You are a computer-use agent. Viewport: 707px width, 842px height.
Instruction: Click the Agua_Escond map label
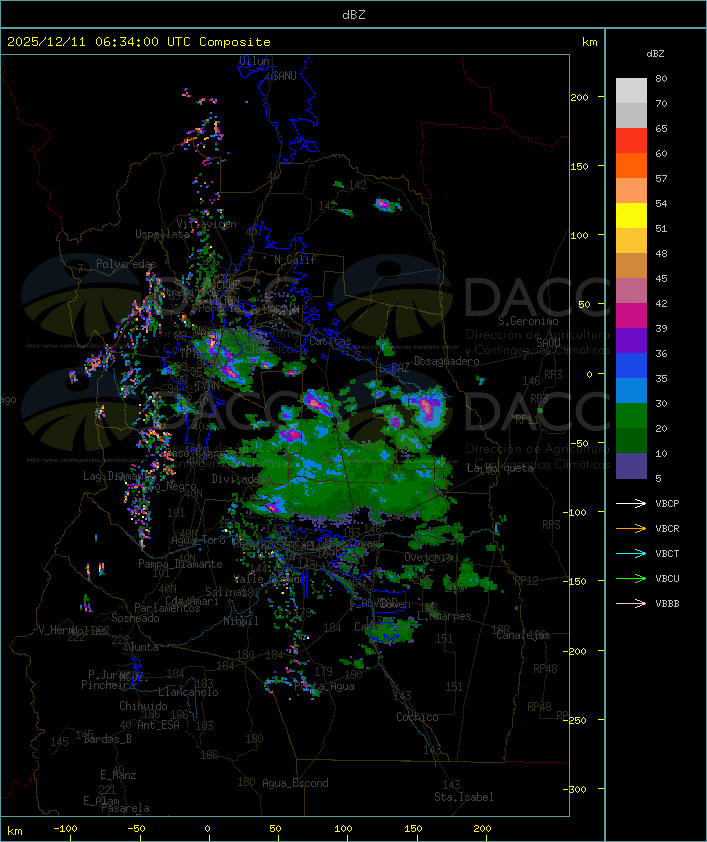point(295,783)
